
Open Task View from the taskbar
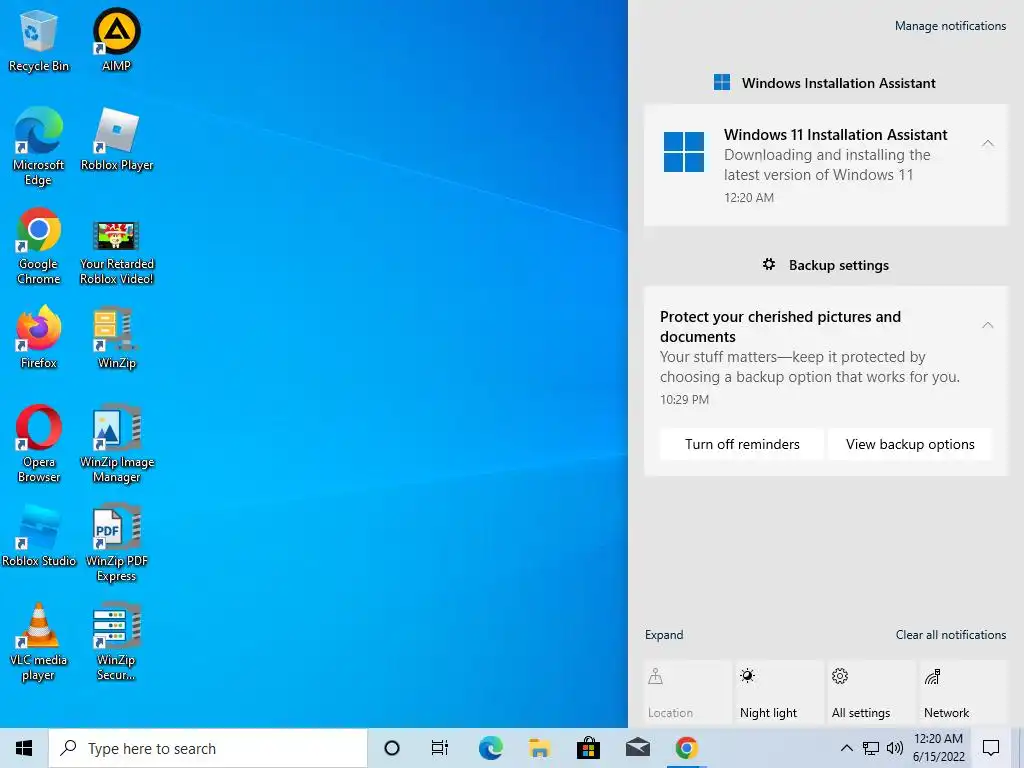click(x=440, y=748)
